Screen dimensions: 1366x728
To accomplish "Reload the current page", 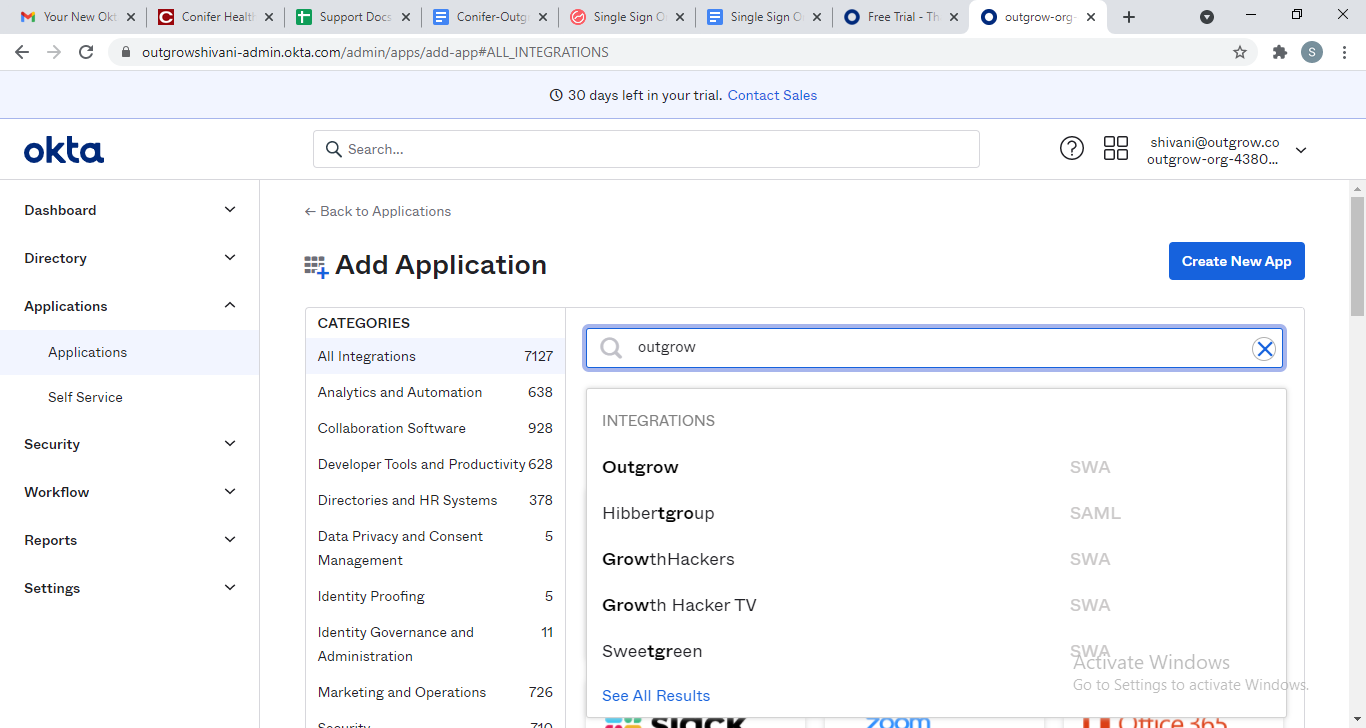I will [86, 52].
